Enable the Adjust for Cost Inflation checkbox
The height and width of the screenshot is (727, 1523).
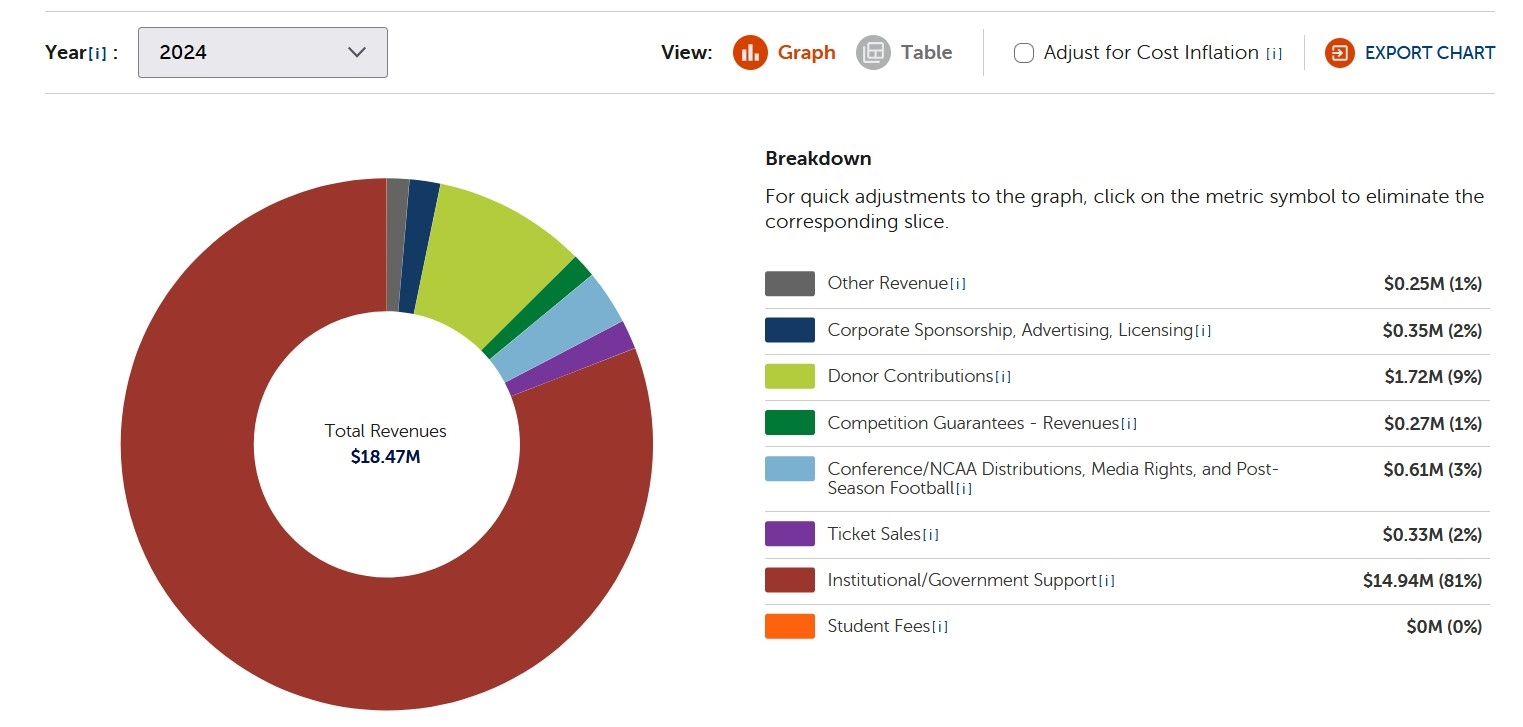1023,52
